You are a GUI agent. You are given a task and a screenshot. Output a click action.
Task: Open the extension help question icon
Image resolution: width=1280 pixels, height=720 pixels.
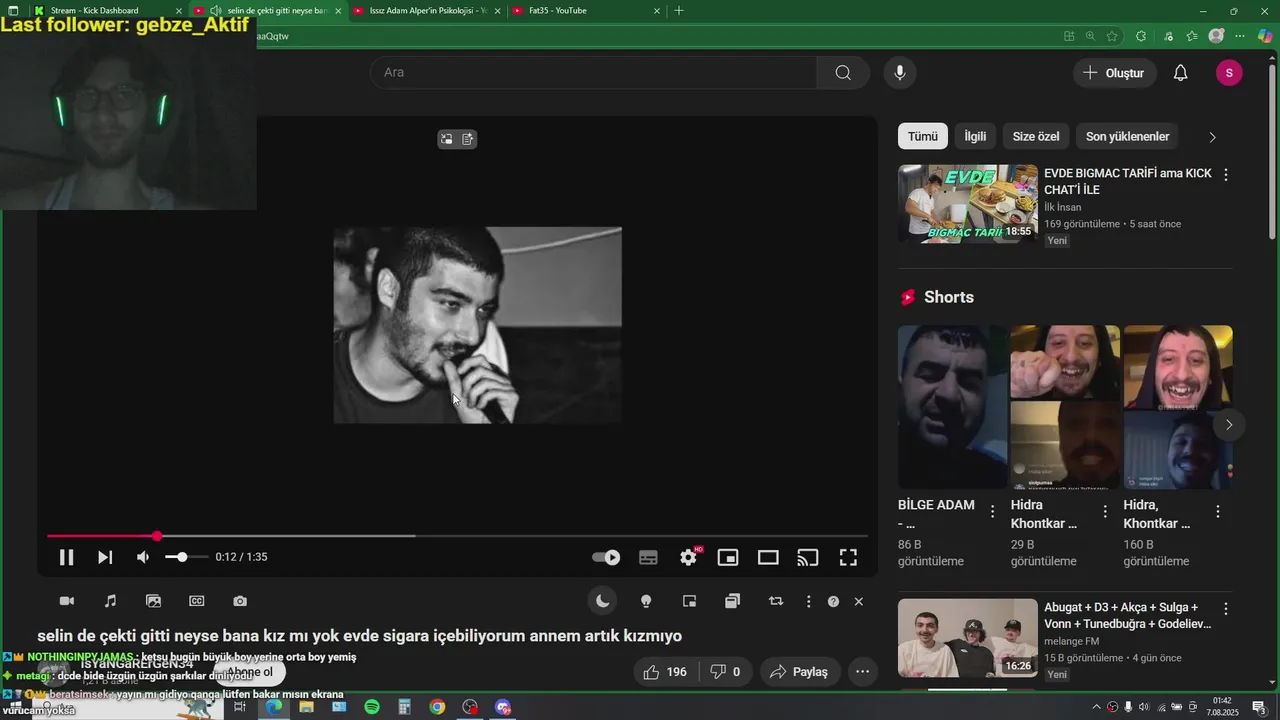pyautogui.click(x=833, y=601)
